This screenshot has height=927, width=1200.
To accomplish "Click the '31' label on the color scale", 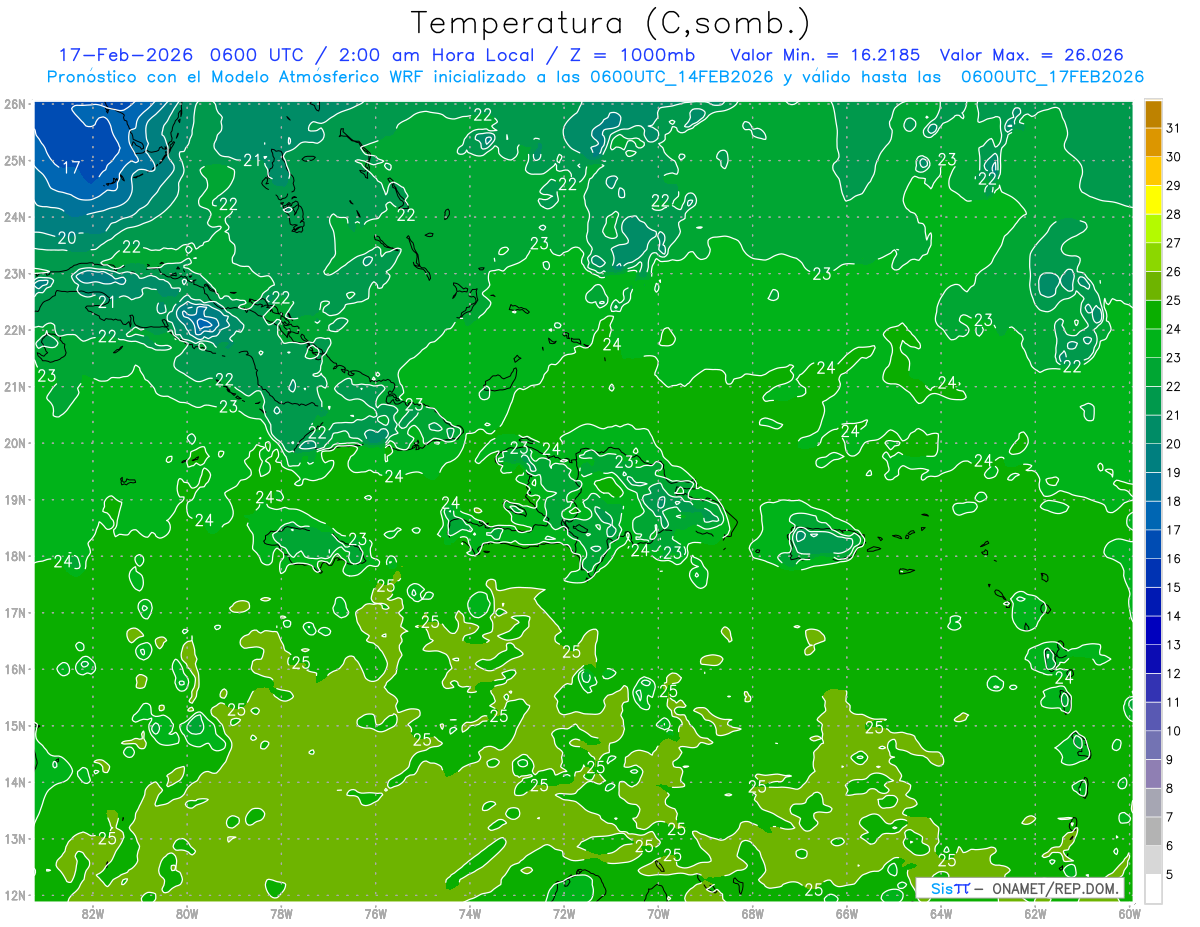I will point(1173,129).
